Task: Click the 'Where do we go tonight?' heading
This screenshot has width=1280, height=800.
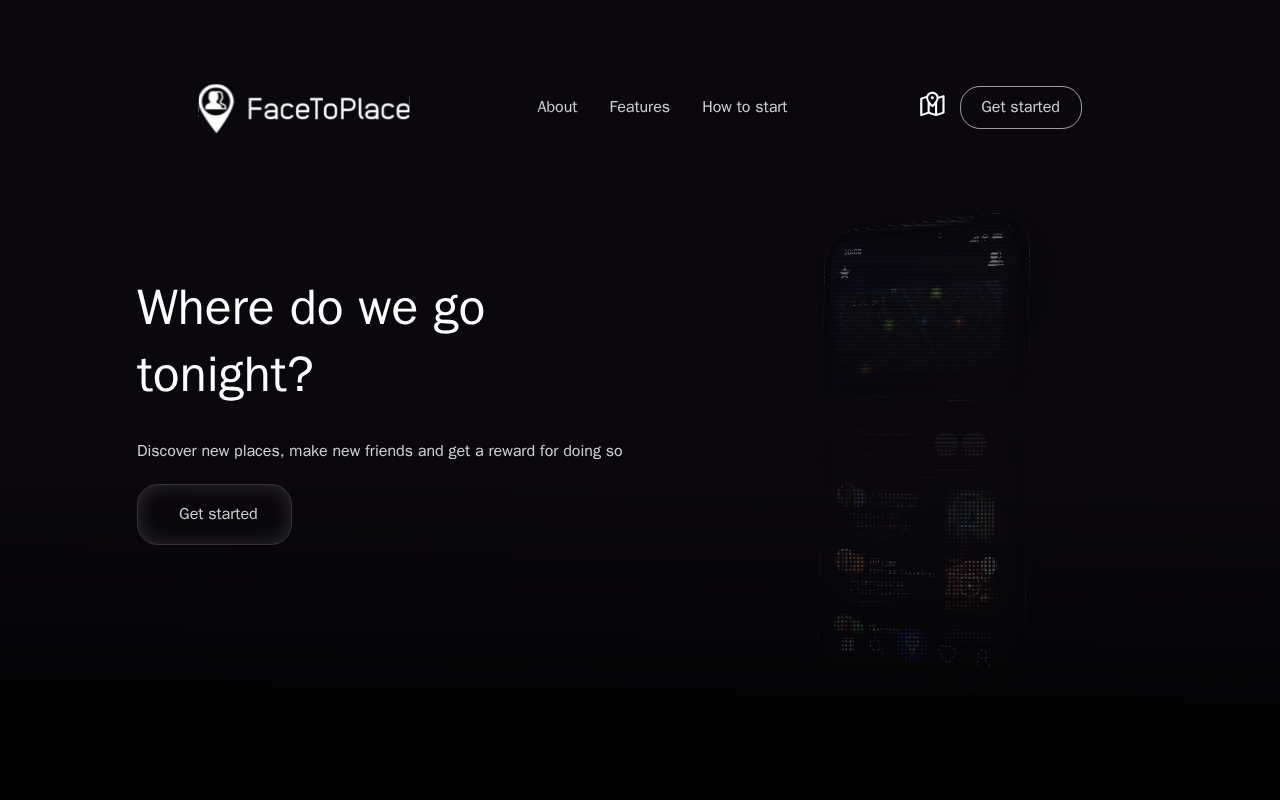Action: pos(311,341)
